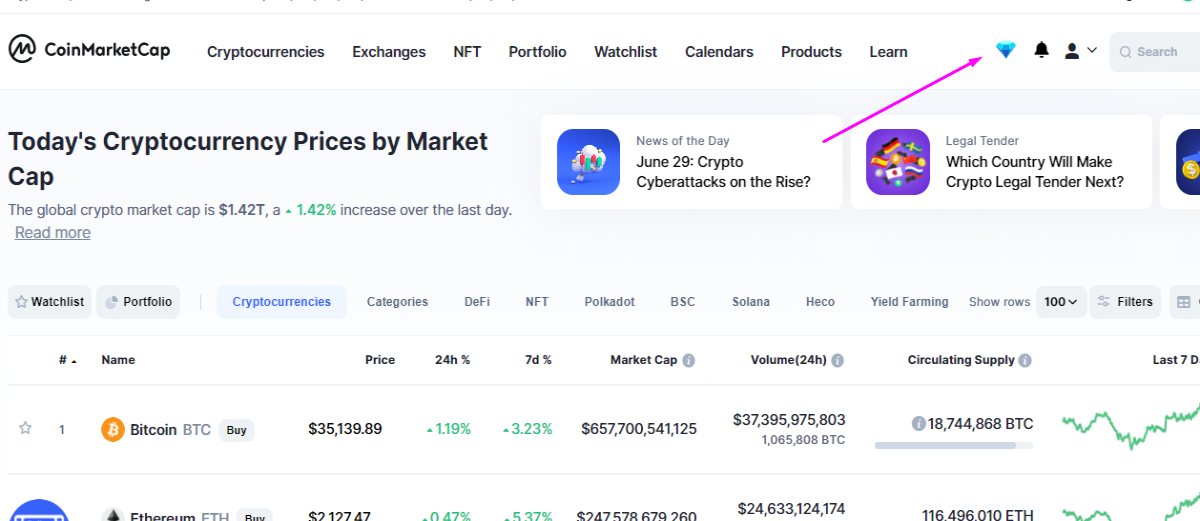Click the CoinMarketCap logo

89,49
